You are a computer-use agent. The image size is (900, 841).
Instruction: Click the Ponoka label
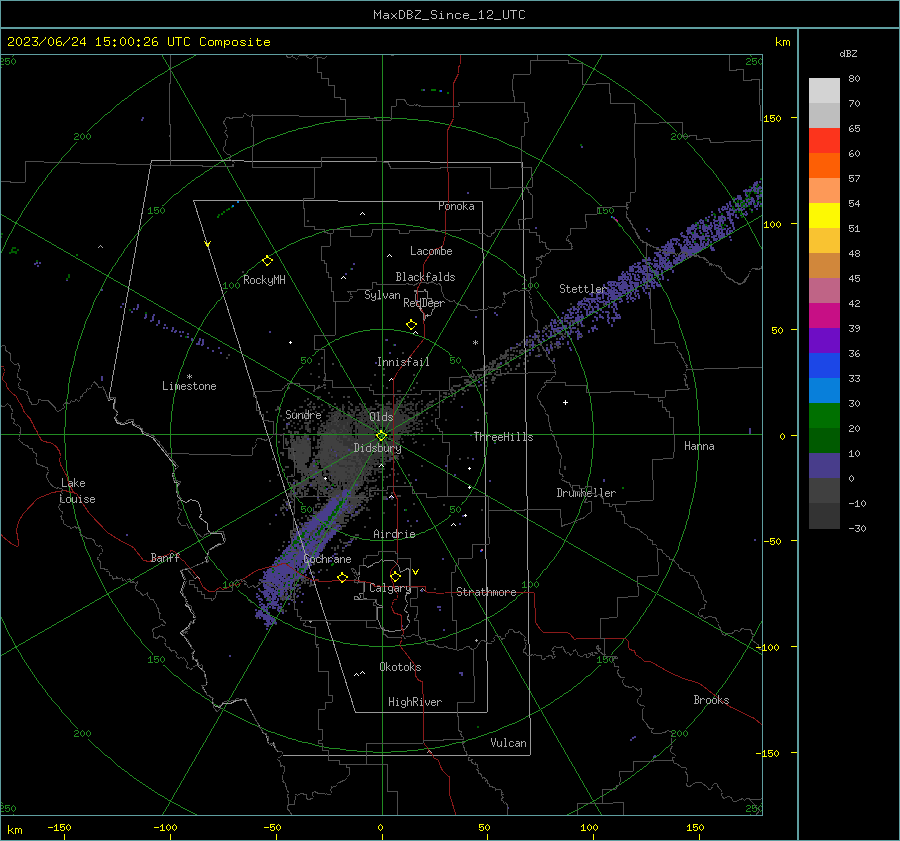click(x=456, y=206)
